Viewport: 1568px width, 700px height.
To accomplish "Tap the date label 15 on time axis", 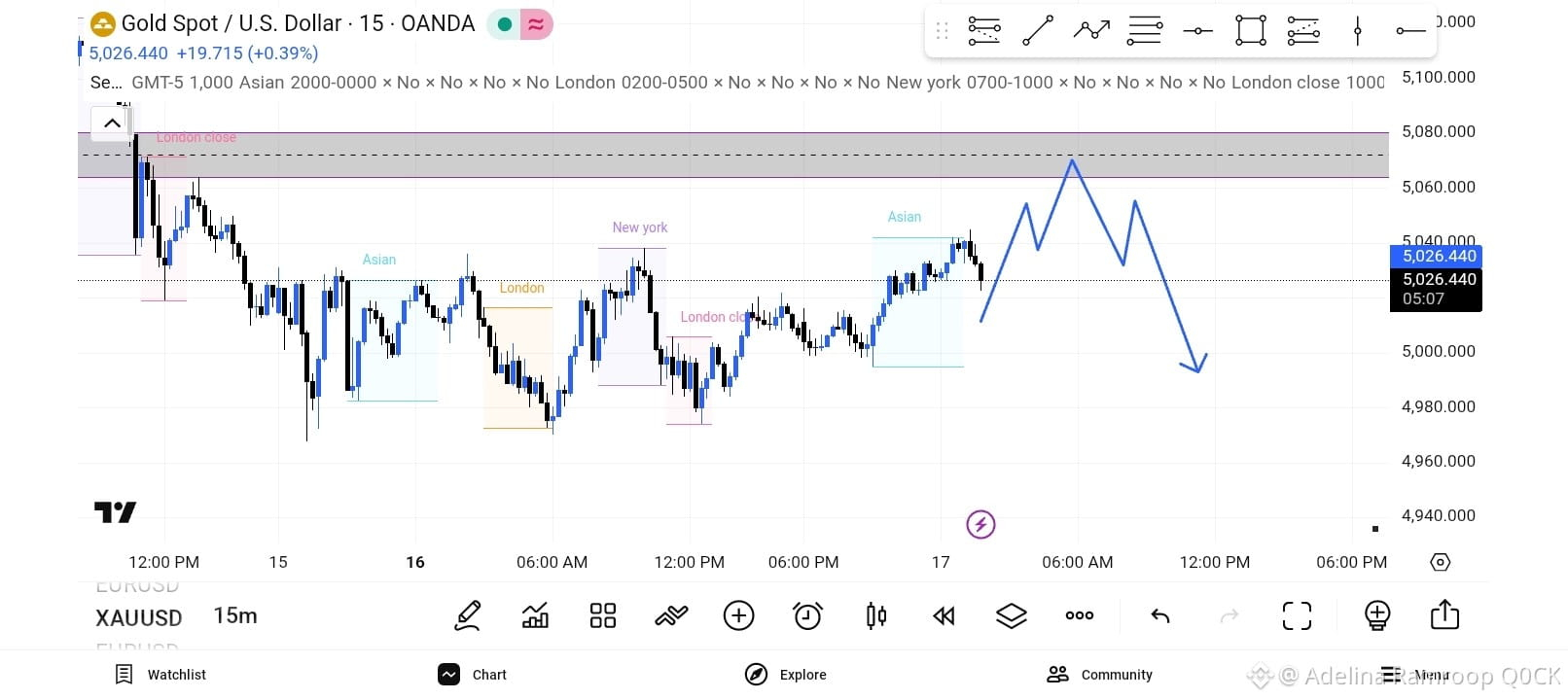I will [278, 562].
